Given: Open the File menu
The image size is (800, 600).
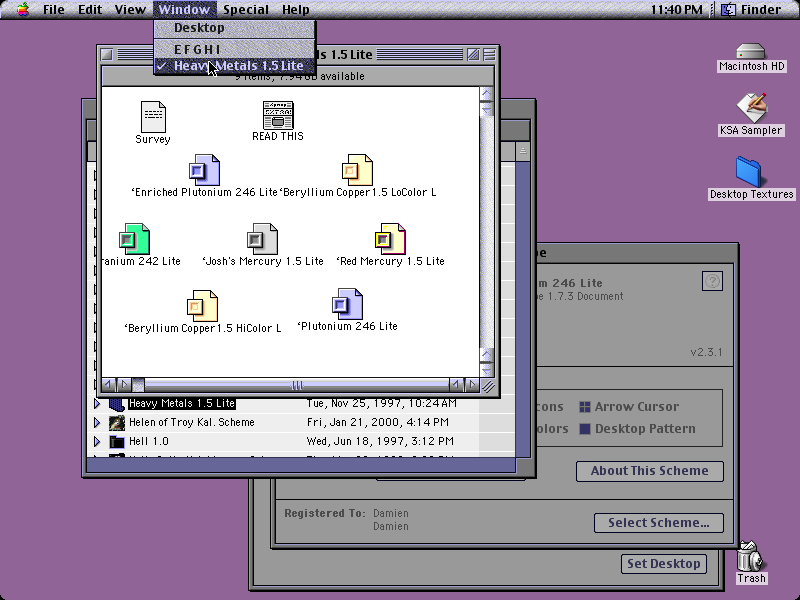Looking at the screenshot, I should pyautogui.click(x=54, y=9).
